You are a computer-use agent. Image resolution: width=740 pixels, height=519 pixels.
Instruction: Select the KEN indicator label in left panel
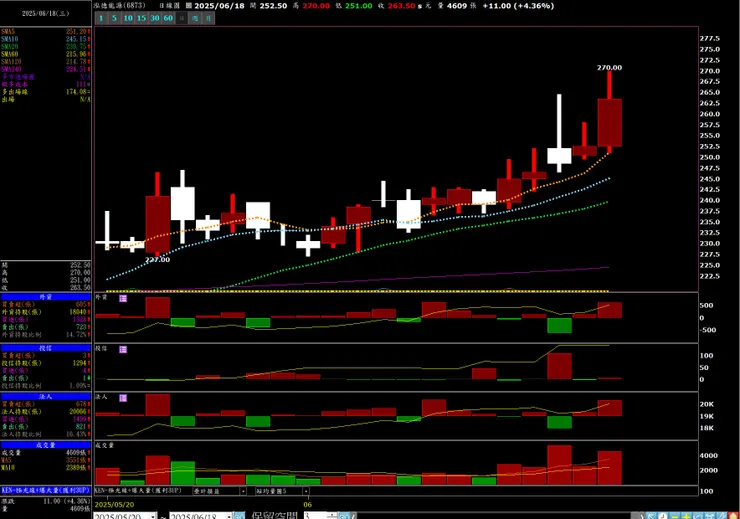(46, 491)
